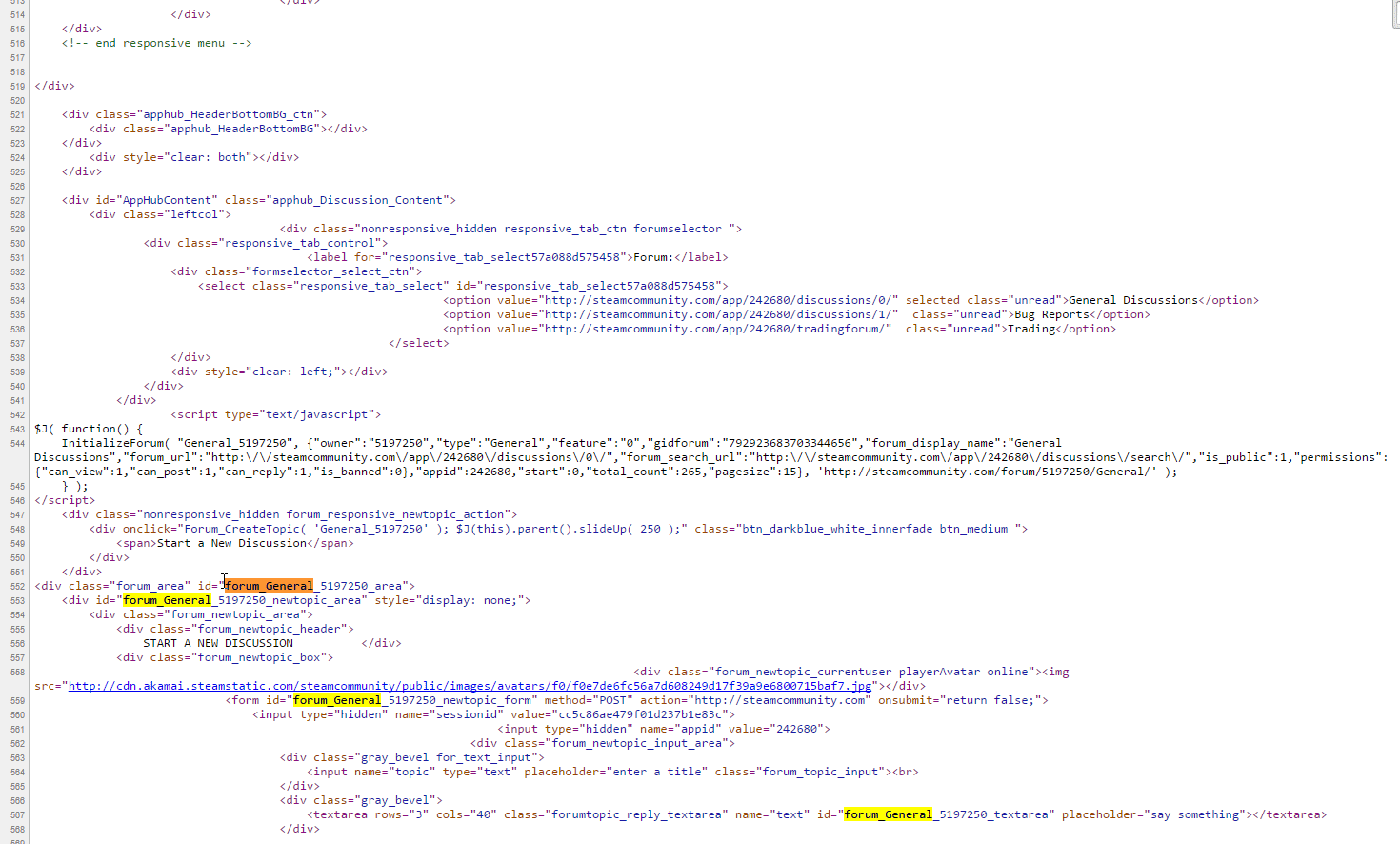Click the placeholder value "say something"
The height and width of the screenshot is (844, 1400).
(x=1194, y=814)
